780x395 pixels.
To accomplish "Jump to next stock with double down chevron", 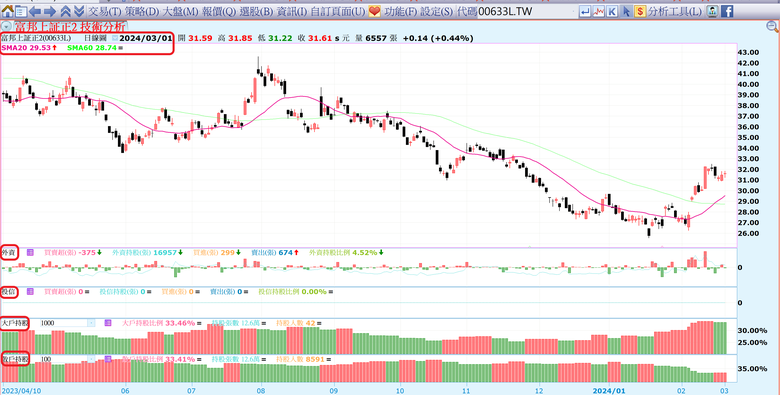I will coord(79,11).
